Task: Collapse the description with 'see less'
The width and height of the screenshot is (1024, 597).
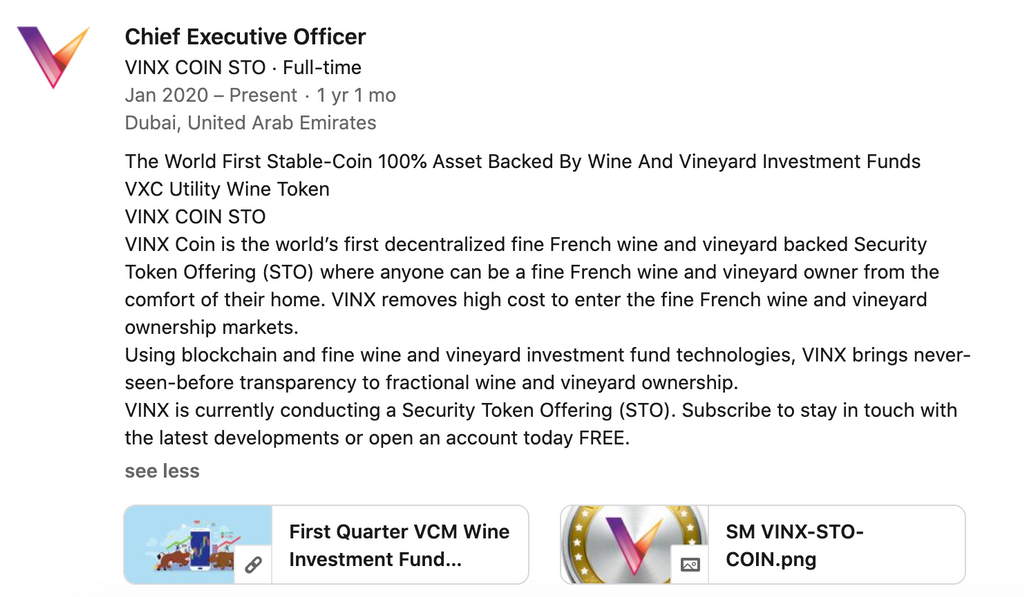Action: 162,471
